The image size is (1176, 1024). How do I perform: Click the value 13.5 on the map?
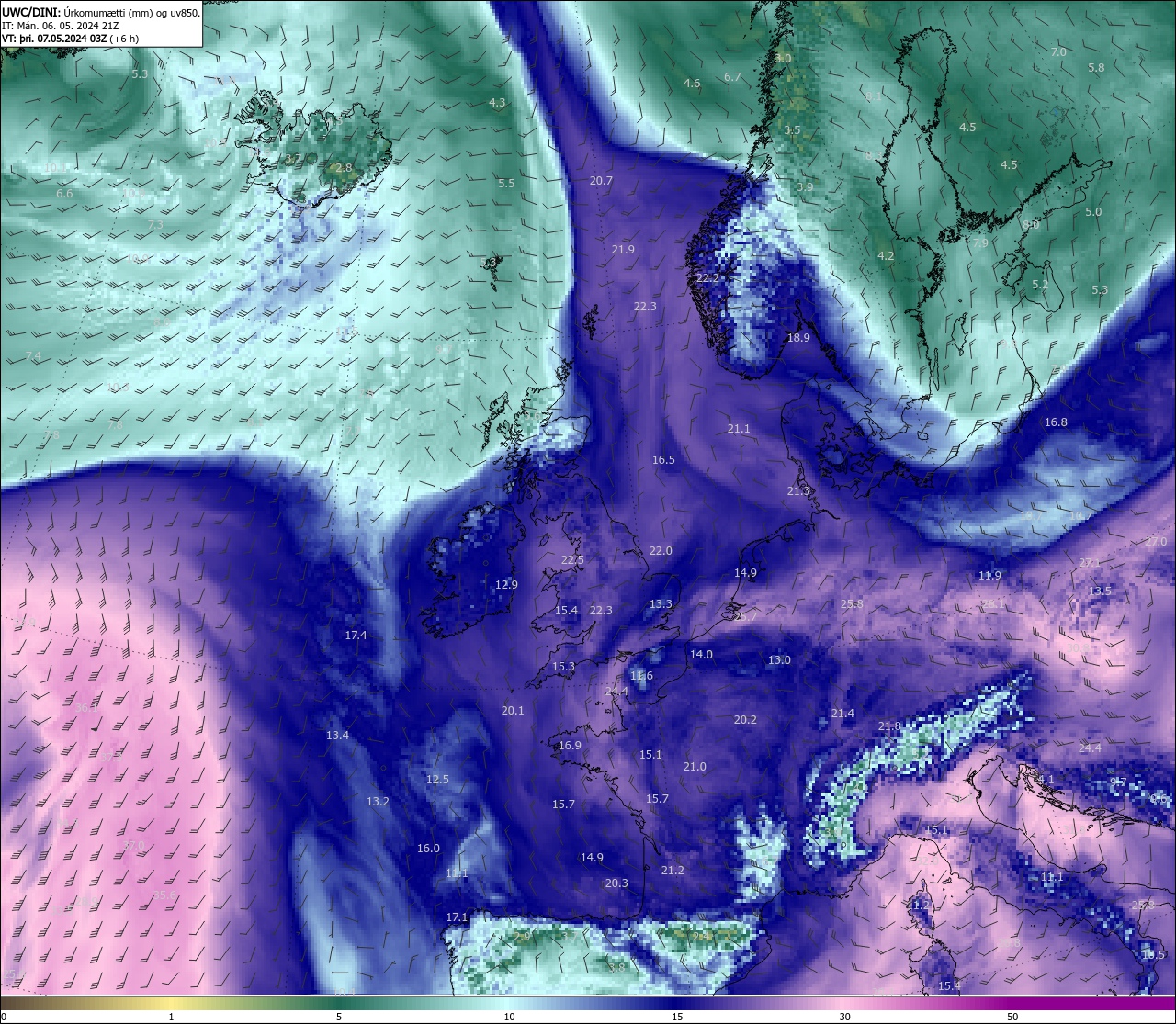pos(1100,591)
